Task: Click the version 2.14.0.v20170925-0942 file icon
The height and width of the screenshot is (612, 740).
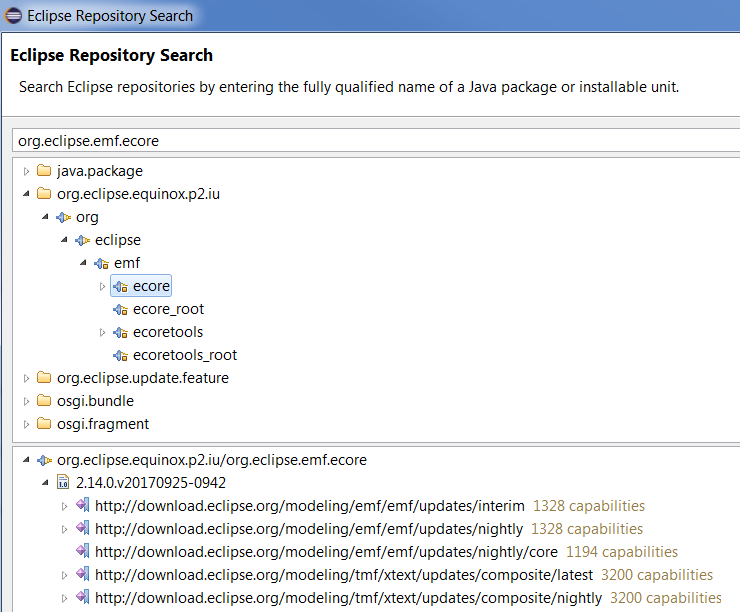Action: (x=63, y=482)
